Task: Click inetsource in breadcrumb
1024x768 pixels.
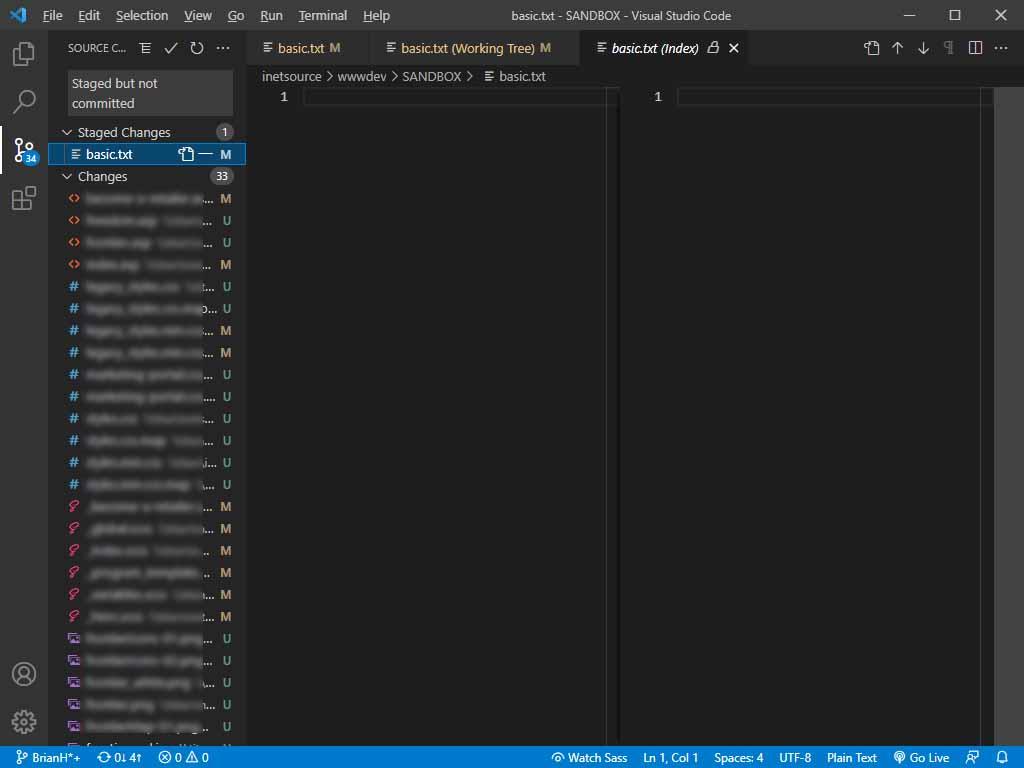Action: [x=291, y=76]
